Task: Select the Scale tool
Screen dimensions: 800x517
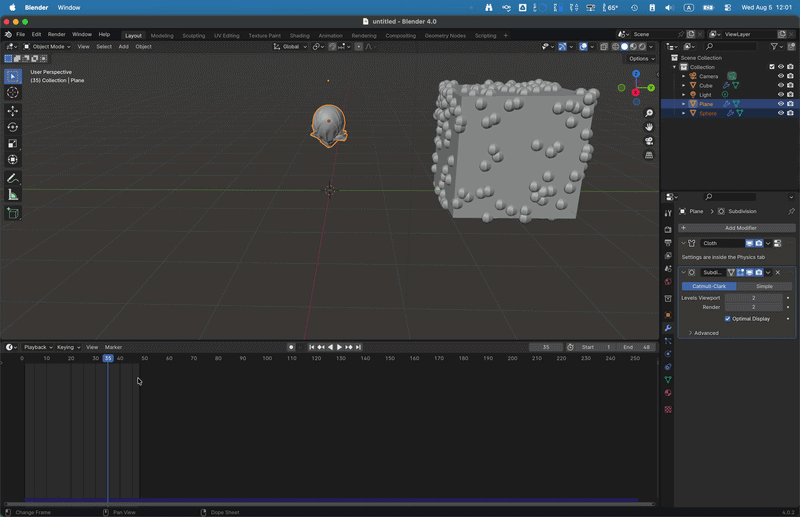Action: coord(13,143)
